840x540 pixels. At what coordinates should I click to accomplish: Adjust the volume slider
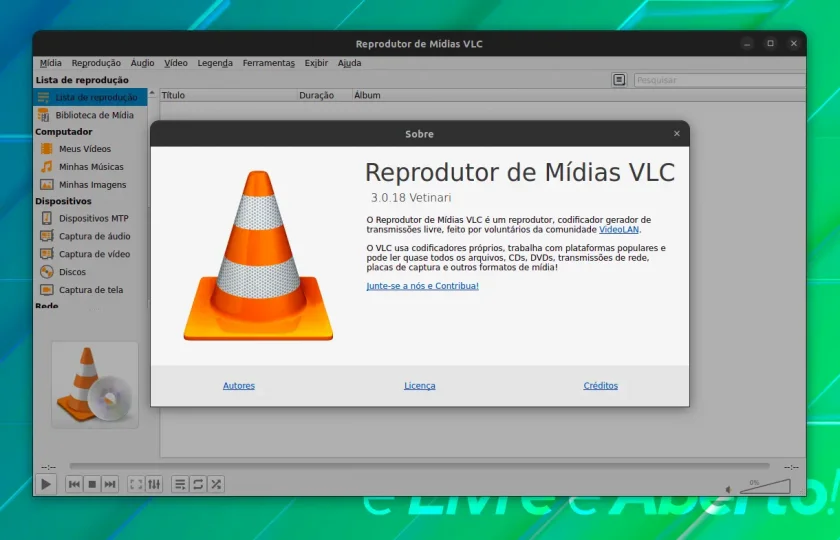click(x=765, y=486)
